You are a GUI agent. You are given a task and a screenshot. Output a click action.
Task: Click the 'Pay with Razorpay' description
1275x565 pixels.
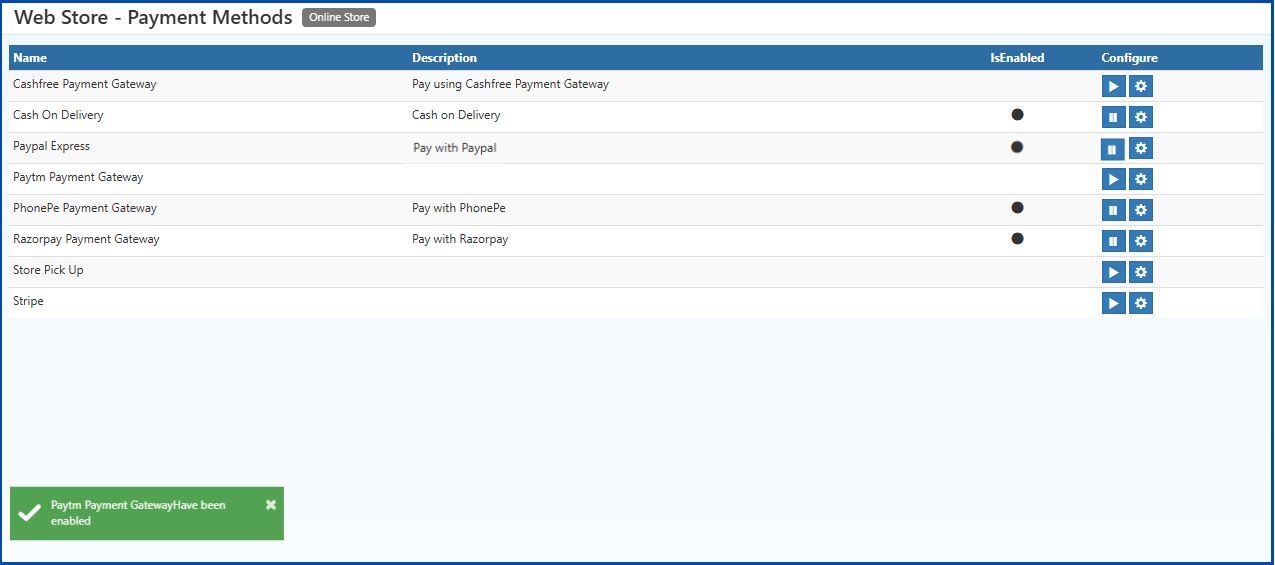click(460, 240)
